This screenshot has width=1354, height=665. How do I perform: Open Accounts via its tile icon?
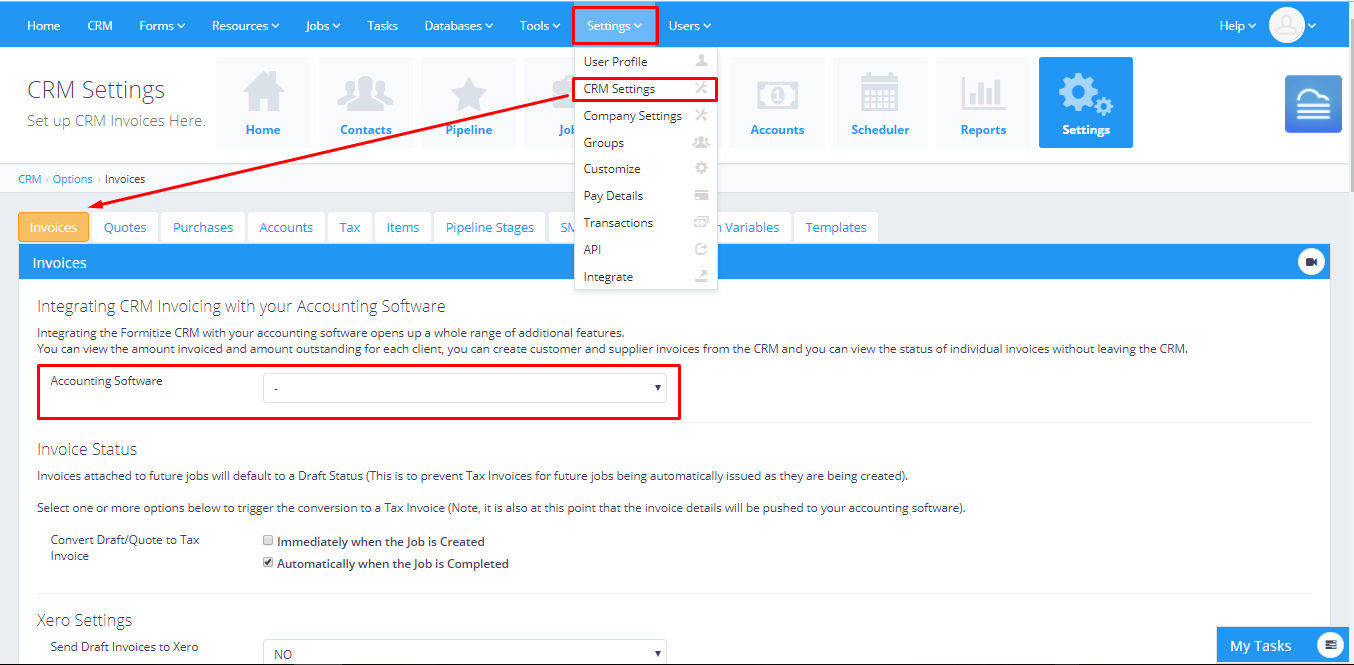(777, 95)
